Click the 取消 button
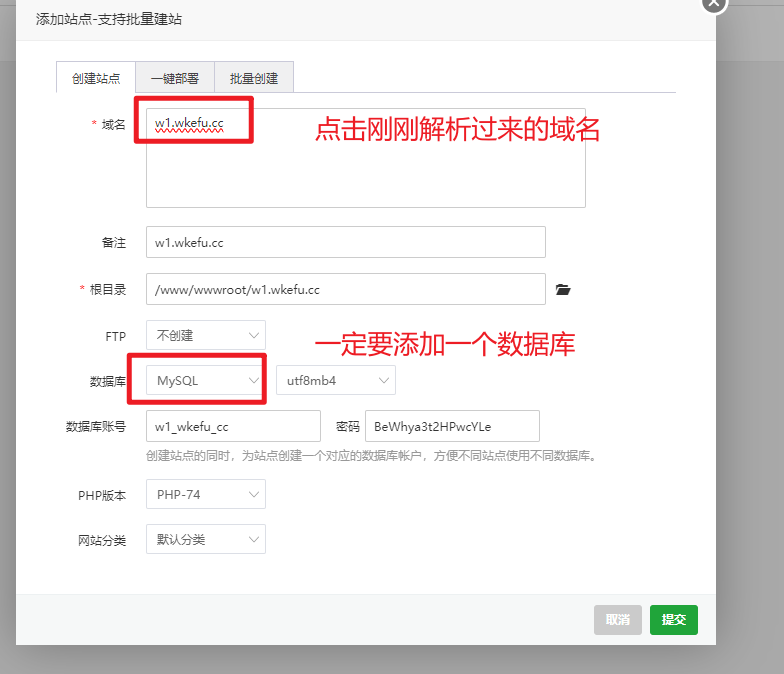The width and height of the screenshot is (784, 674). click(617, 620)
